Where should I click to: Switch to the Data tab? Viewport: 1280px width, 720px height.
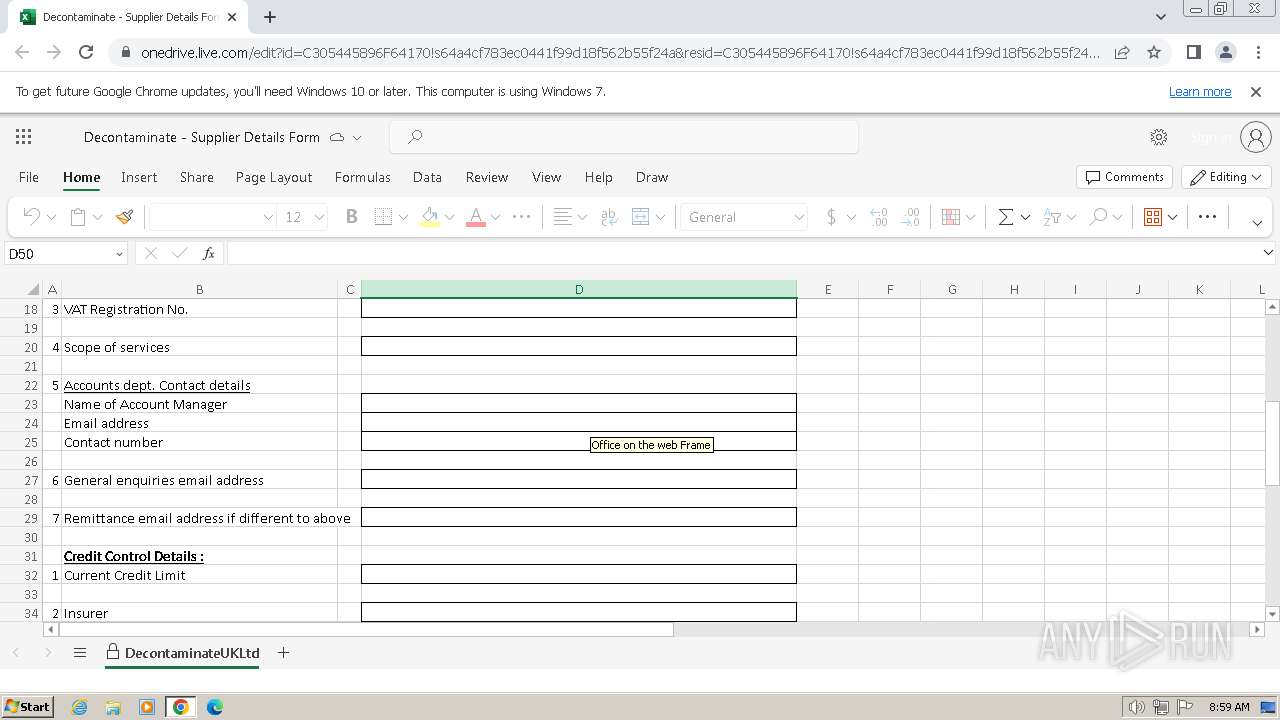point(427,177)
